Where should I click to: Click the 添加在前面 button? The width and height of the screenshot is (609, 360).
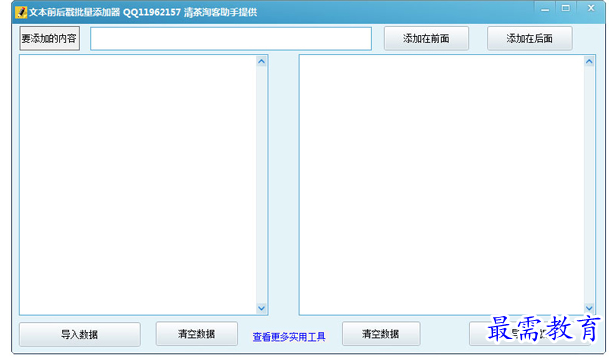click(426, 38)
